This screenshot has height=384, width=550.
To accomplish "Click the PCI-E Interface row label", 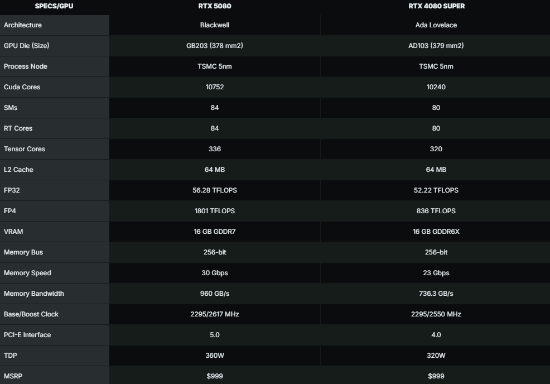I will click(x=27, y=335).
